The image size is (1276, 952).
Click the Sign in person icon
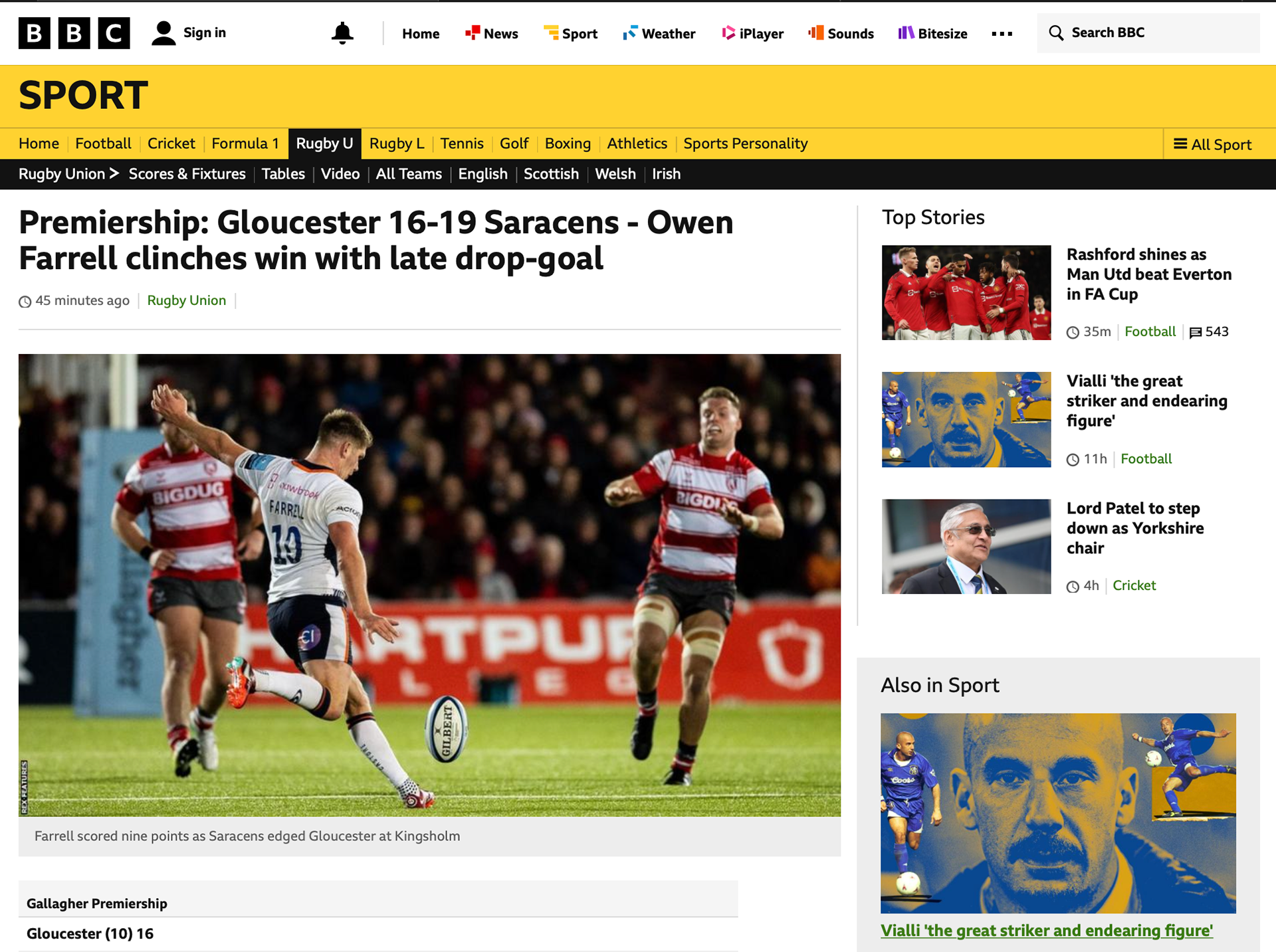pyautogui.click(x=163, y=33)
